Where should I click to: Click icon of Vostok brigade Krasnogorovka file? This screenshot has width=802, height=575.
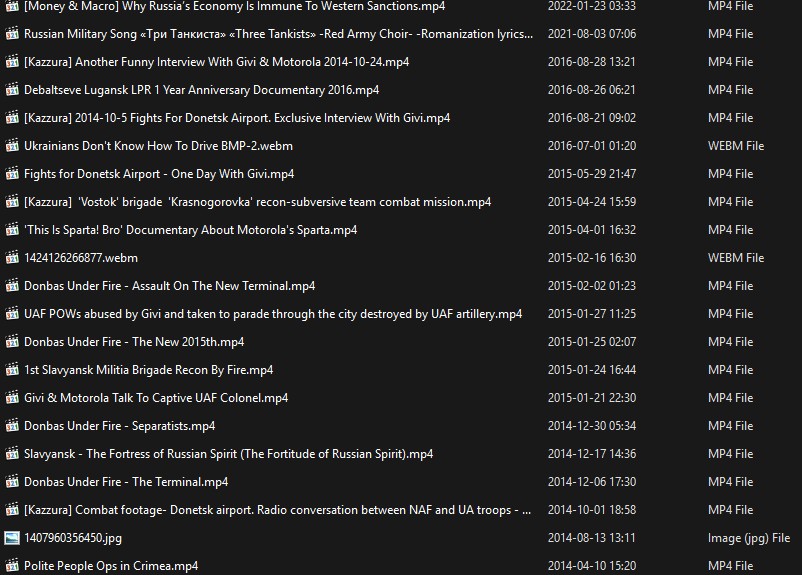(12, 202)
